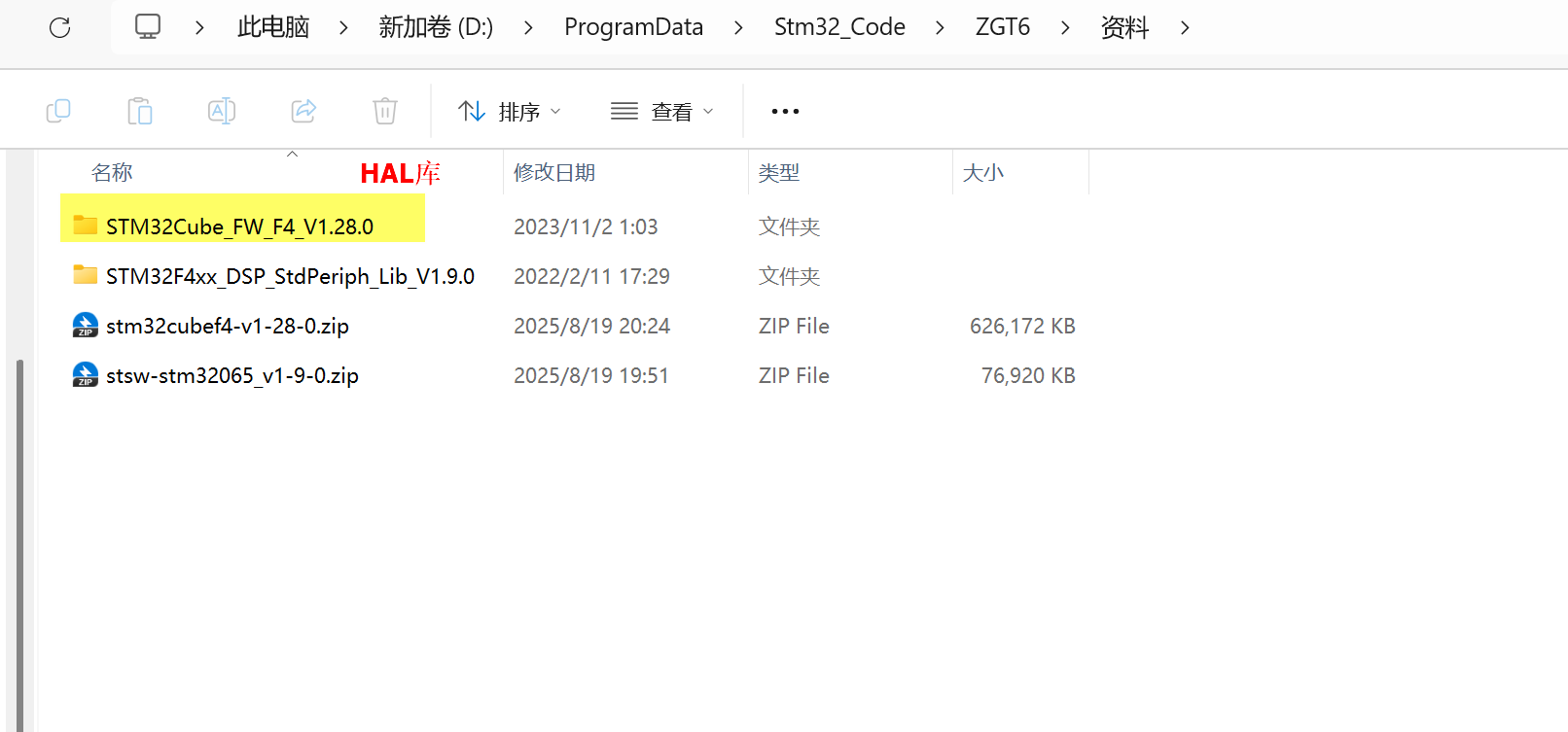The width and height of the screenshot is (1568, 732).
Task: Select the STM32Cube_FW_F4_V1.28.0 folder icon
Action: pos(86,226)
